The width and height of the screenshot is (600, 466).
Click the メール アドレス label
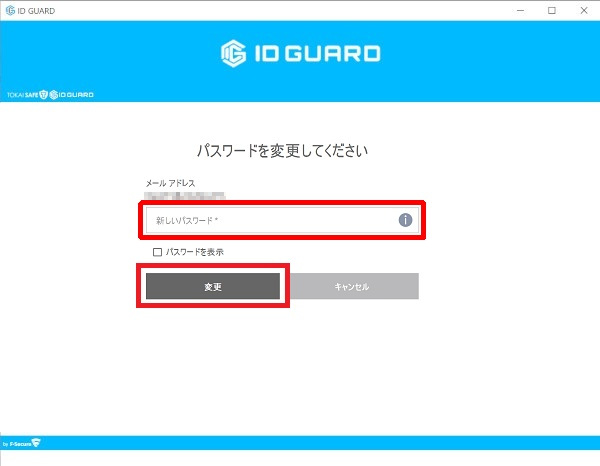170,183
